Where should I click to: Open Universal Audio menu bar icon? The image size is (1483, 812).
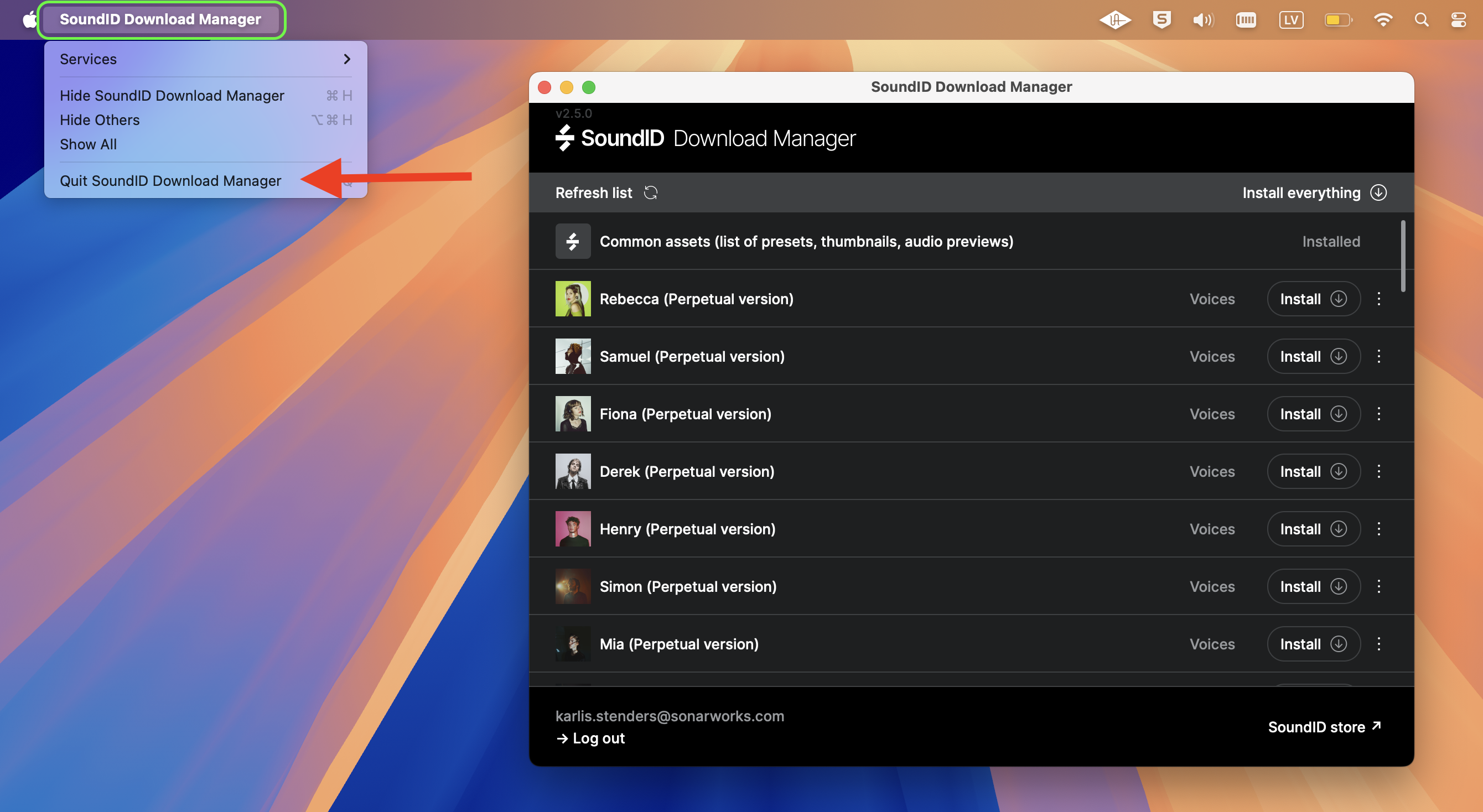point(1116,20)
